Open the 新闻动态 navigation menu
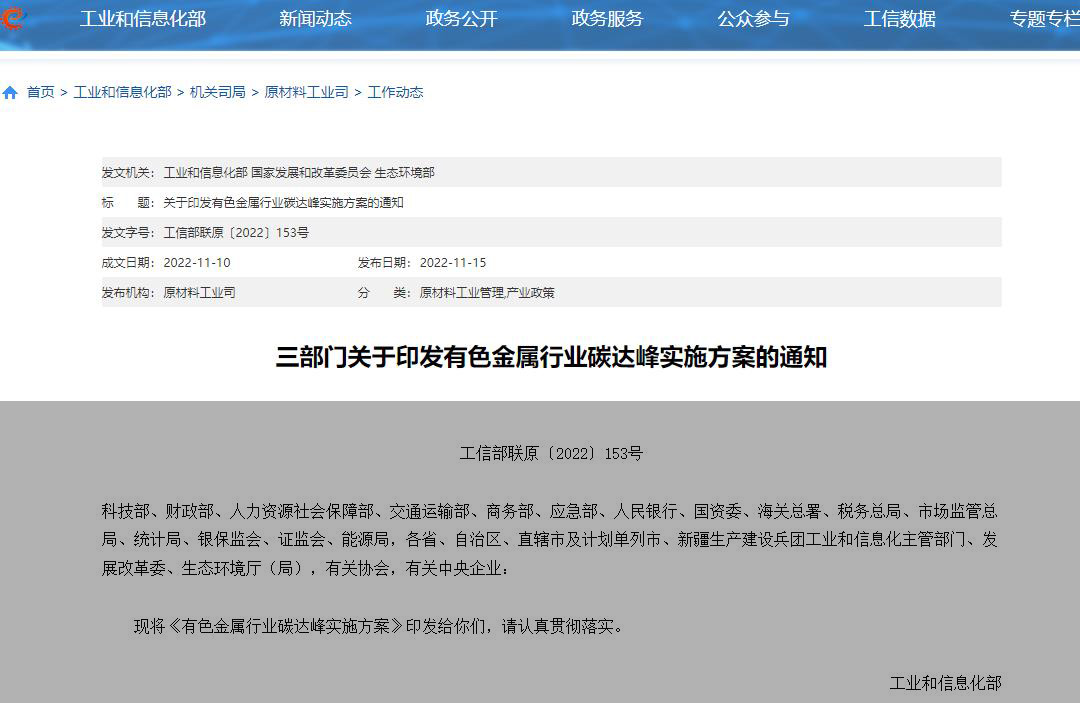Image resolution: width=1080 pixels, height=703 pixels. [315, 19]
